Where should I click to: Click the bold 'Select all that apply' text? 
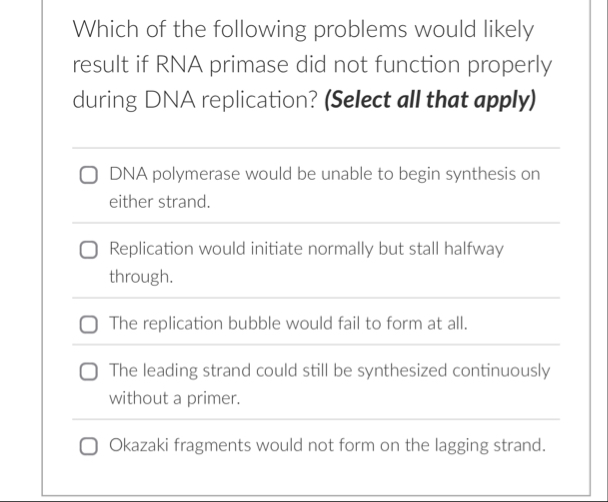430,100
